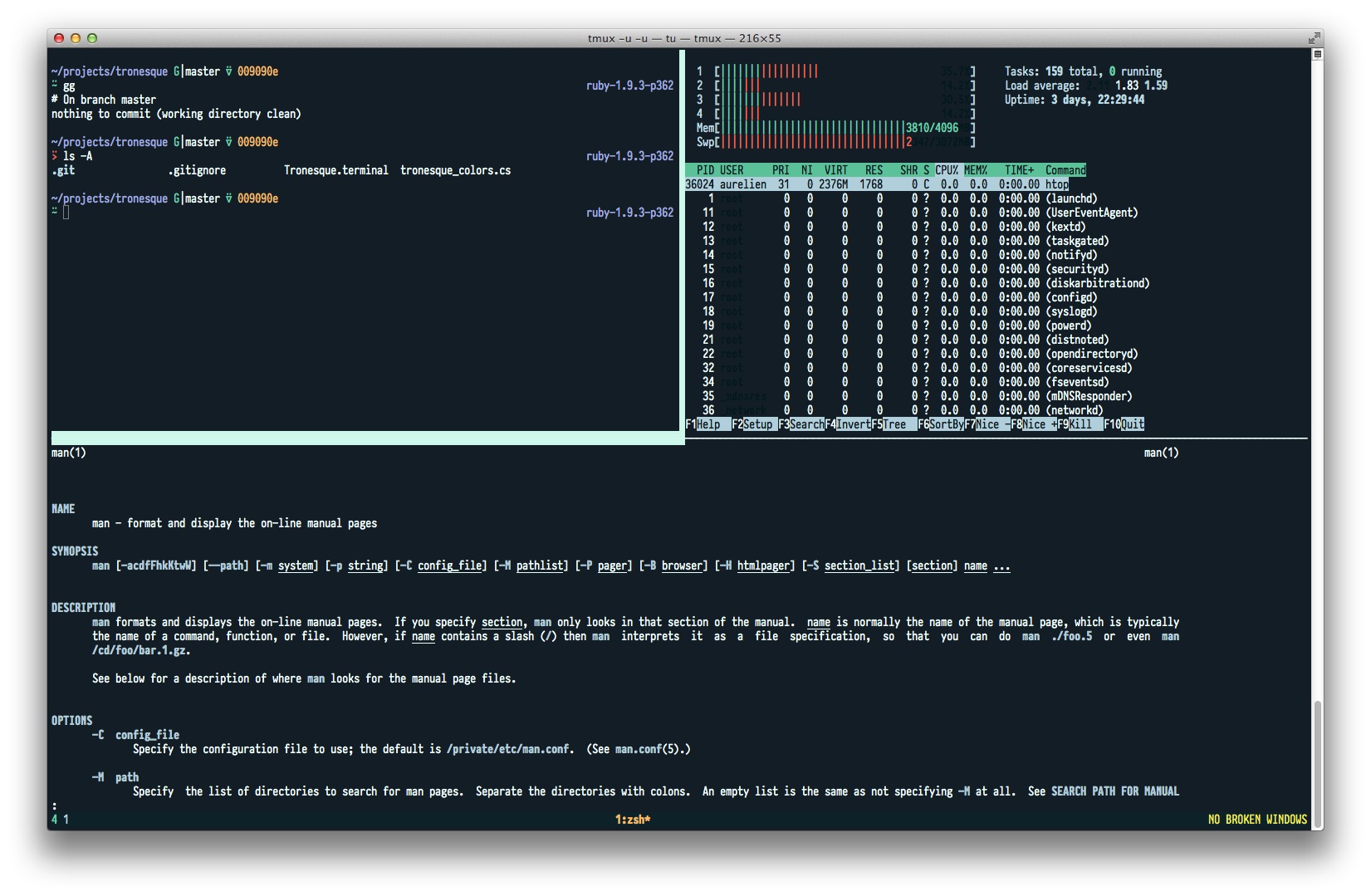Open F6 SortBy in htop
This screenshot has height=896, width=1371.
point(941,424)
